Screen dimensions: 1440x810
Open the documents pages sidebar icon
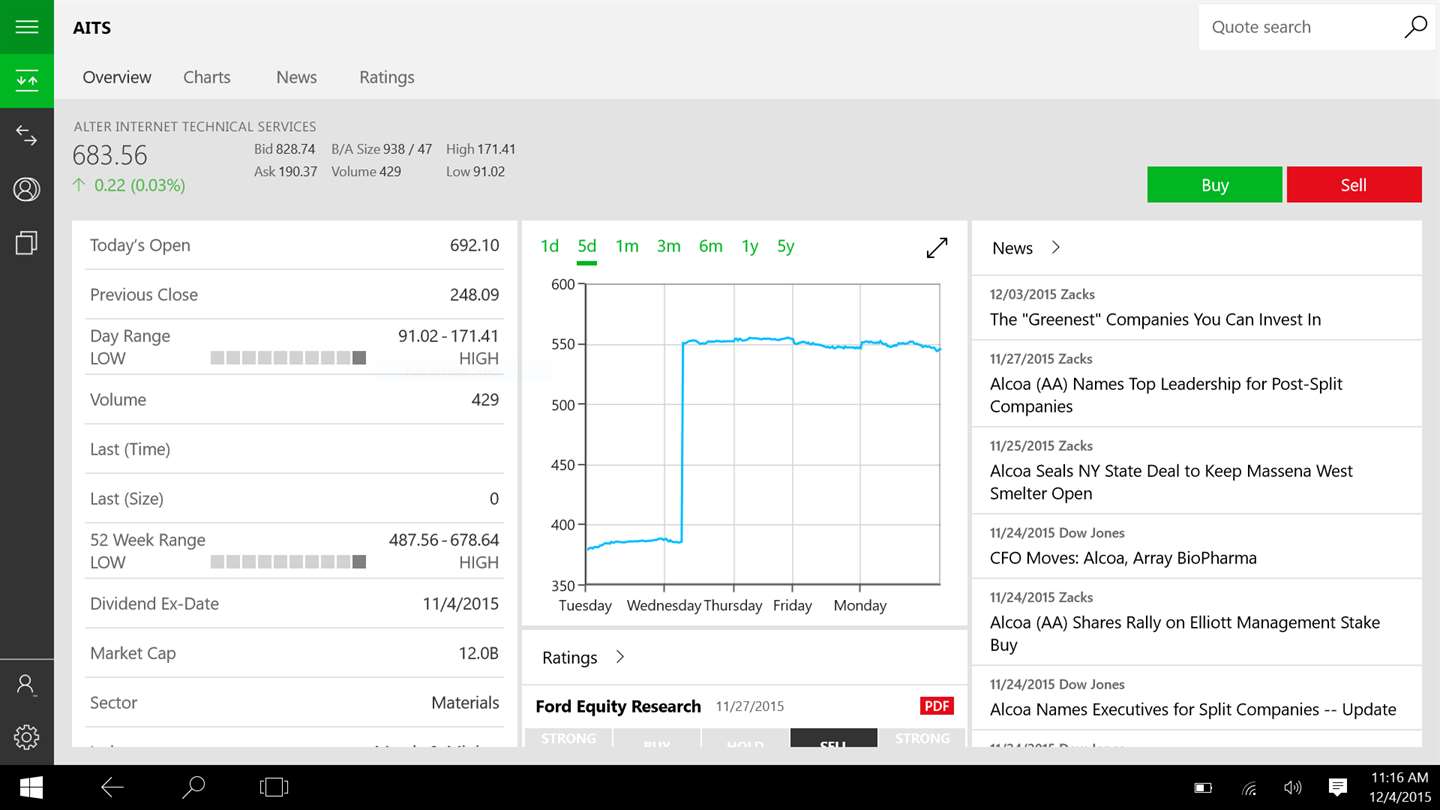tap(27, 243)
